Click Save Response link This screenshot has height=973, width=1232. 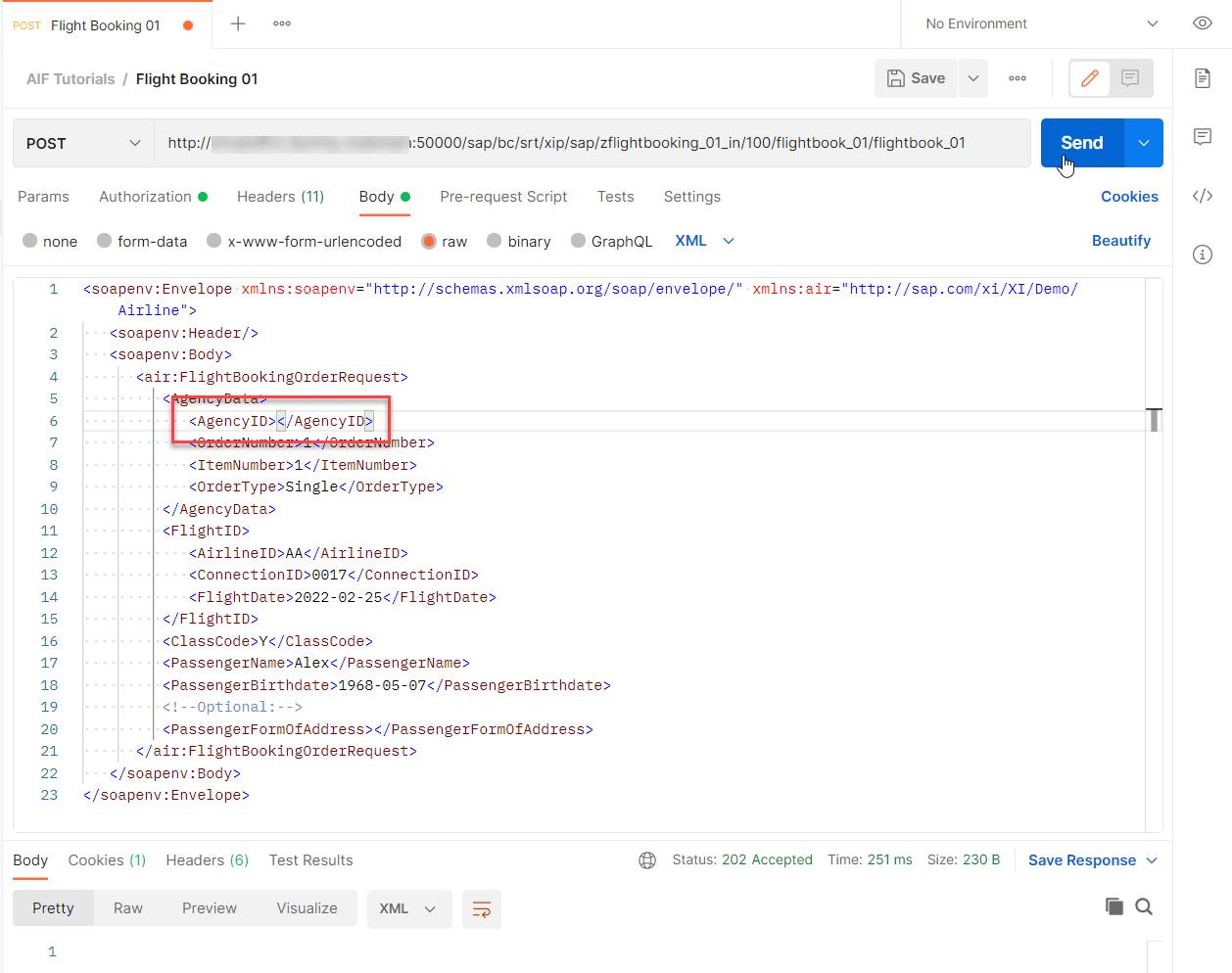click(x=1082, y=860)
